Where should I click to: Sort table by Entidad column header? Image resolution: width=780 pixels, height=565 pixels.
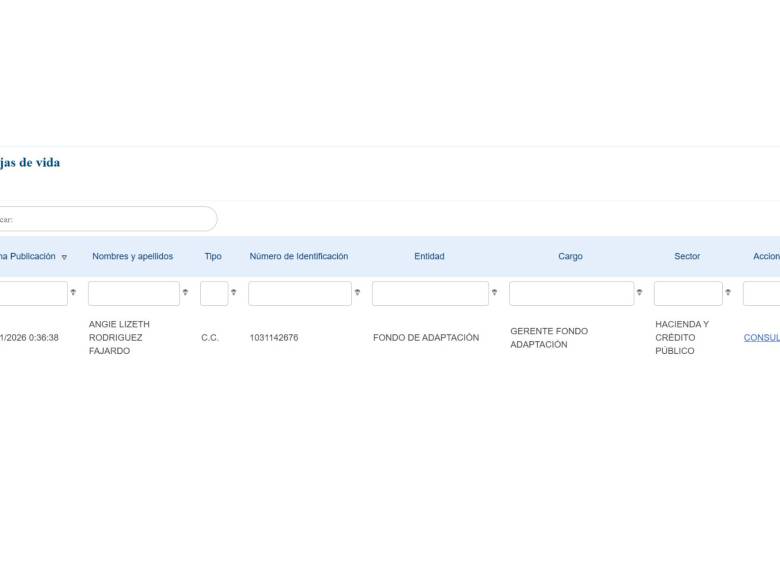(429, 256)
